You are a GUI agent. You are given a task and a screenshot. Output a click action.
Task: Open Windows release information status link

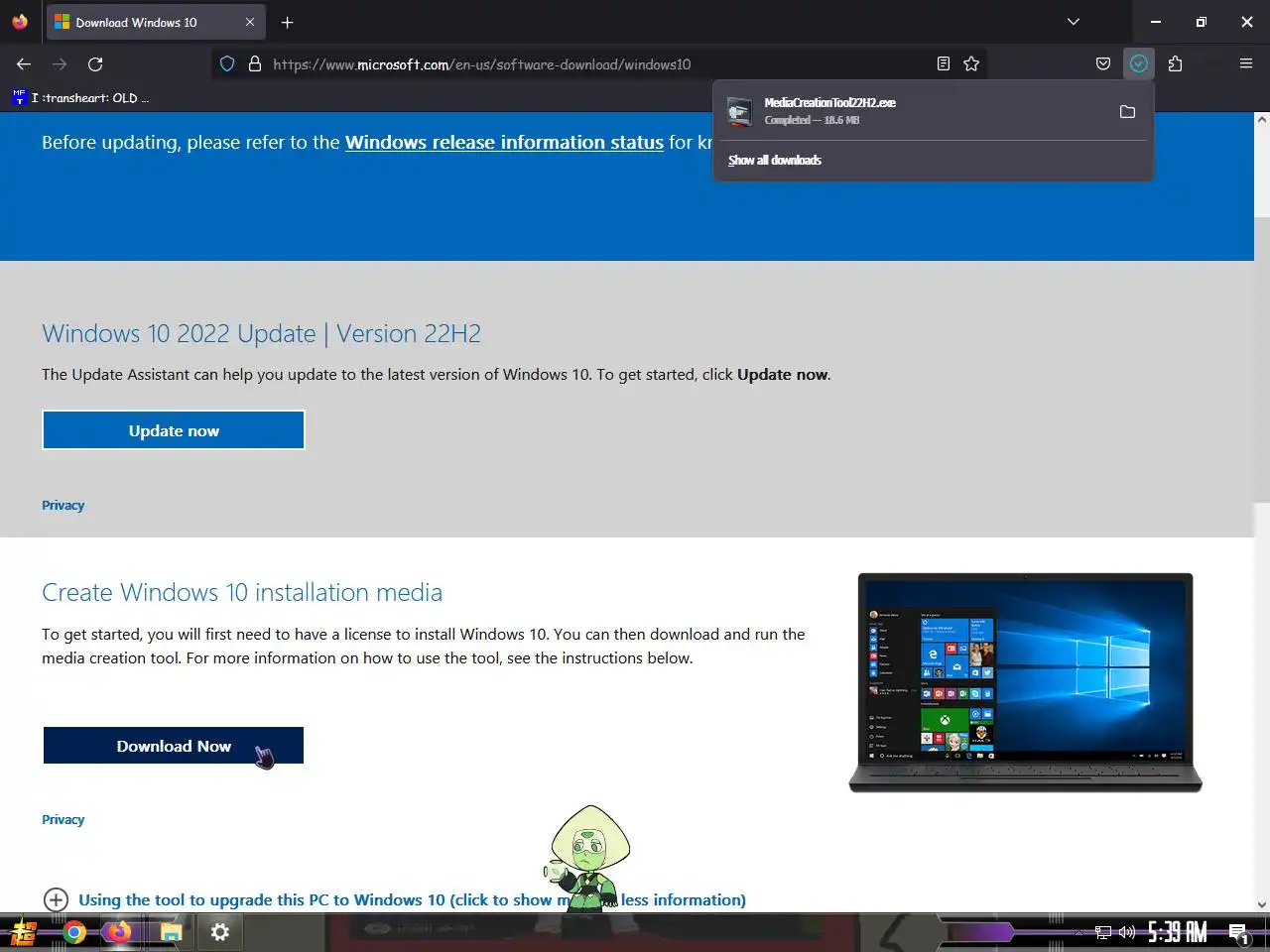[x=504, y=142]
